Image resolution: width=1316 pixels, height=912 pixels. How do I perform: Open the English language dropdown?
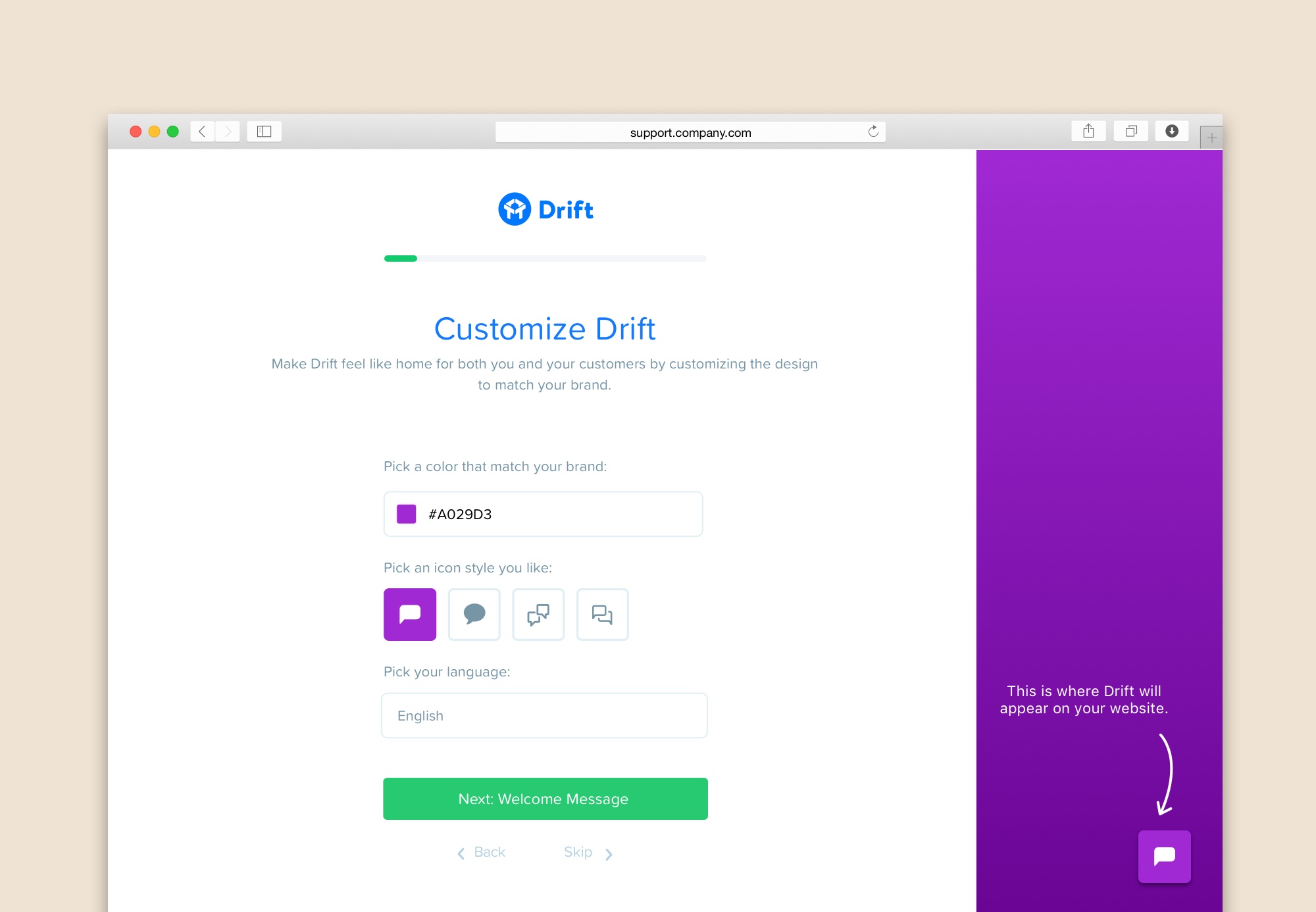tap(544, 715)
